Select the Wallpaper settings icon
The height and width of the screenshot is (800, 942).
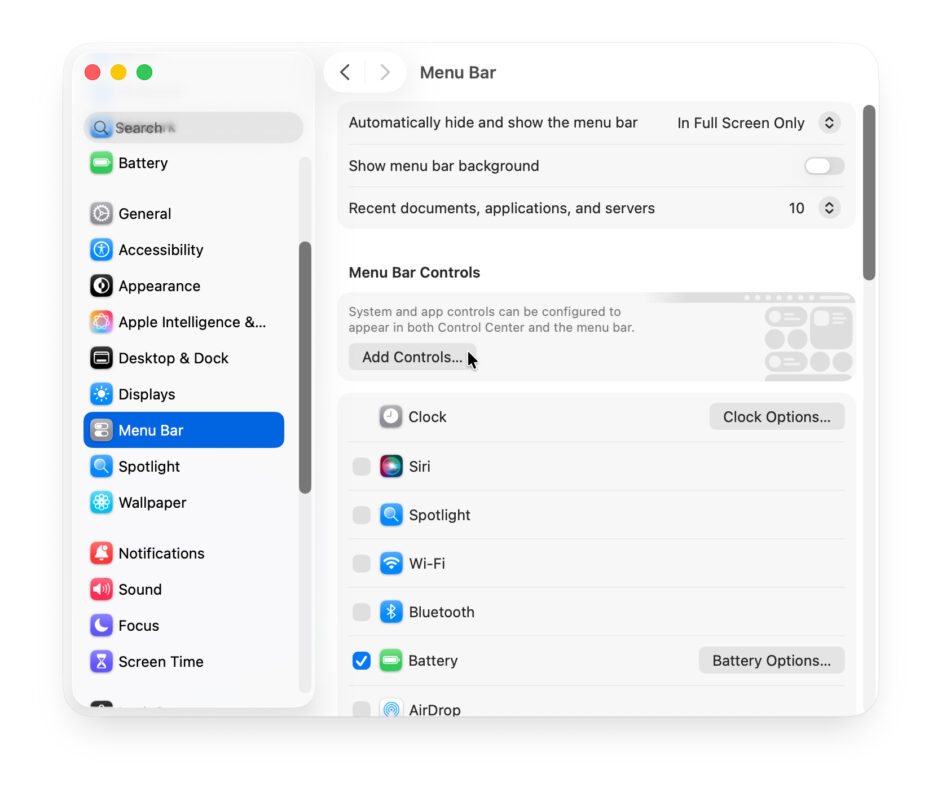pyautogui.click(x=100, y=502)
